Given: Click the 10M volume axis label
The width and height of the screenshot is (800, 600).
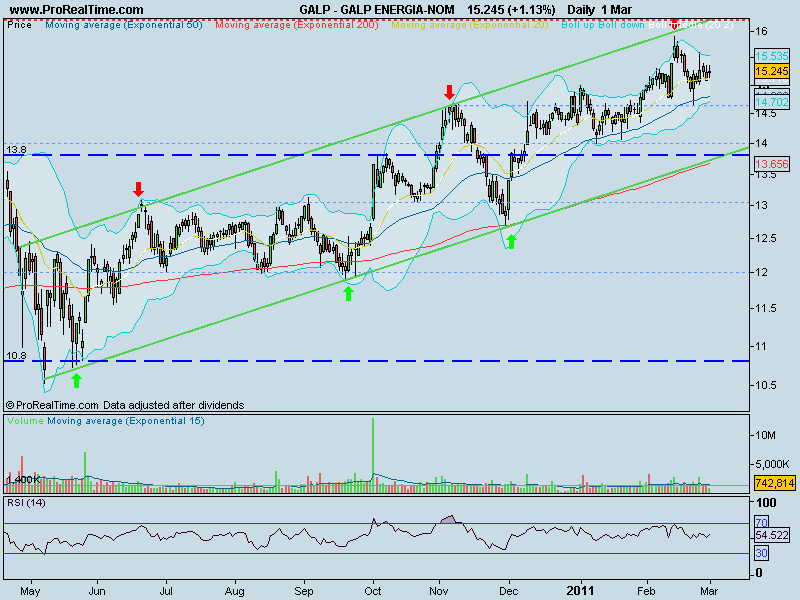Looking at the screenshot, I should pos(765,435).
